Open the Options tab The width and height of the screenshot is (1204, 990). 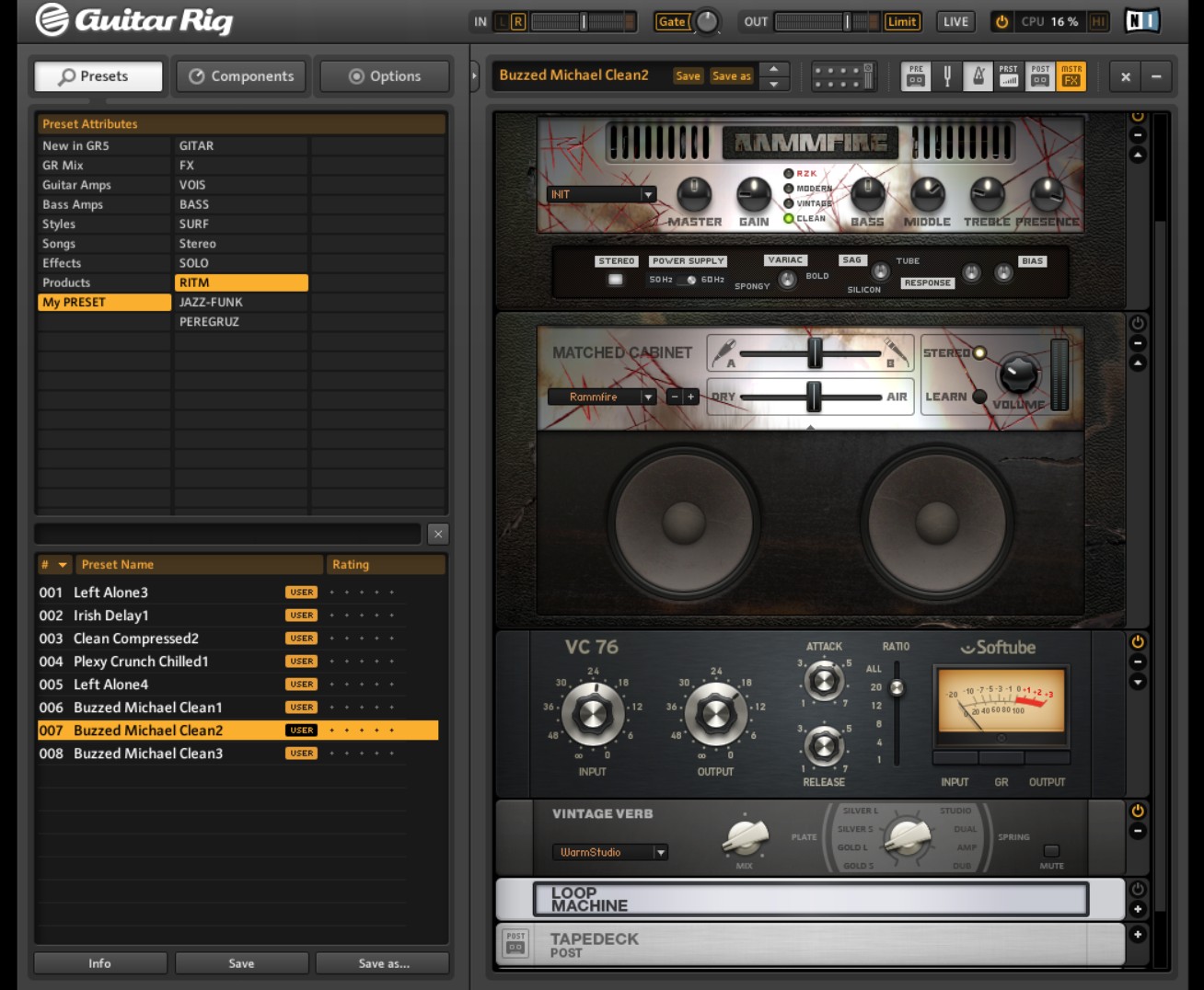(384, 76)
